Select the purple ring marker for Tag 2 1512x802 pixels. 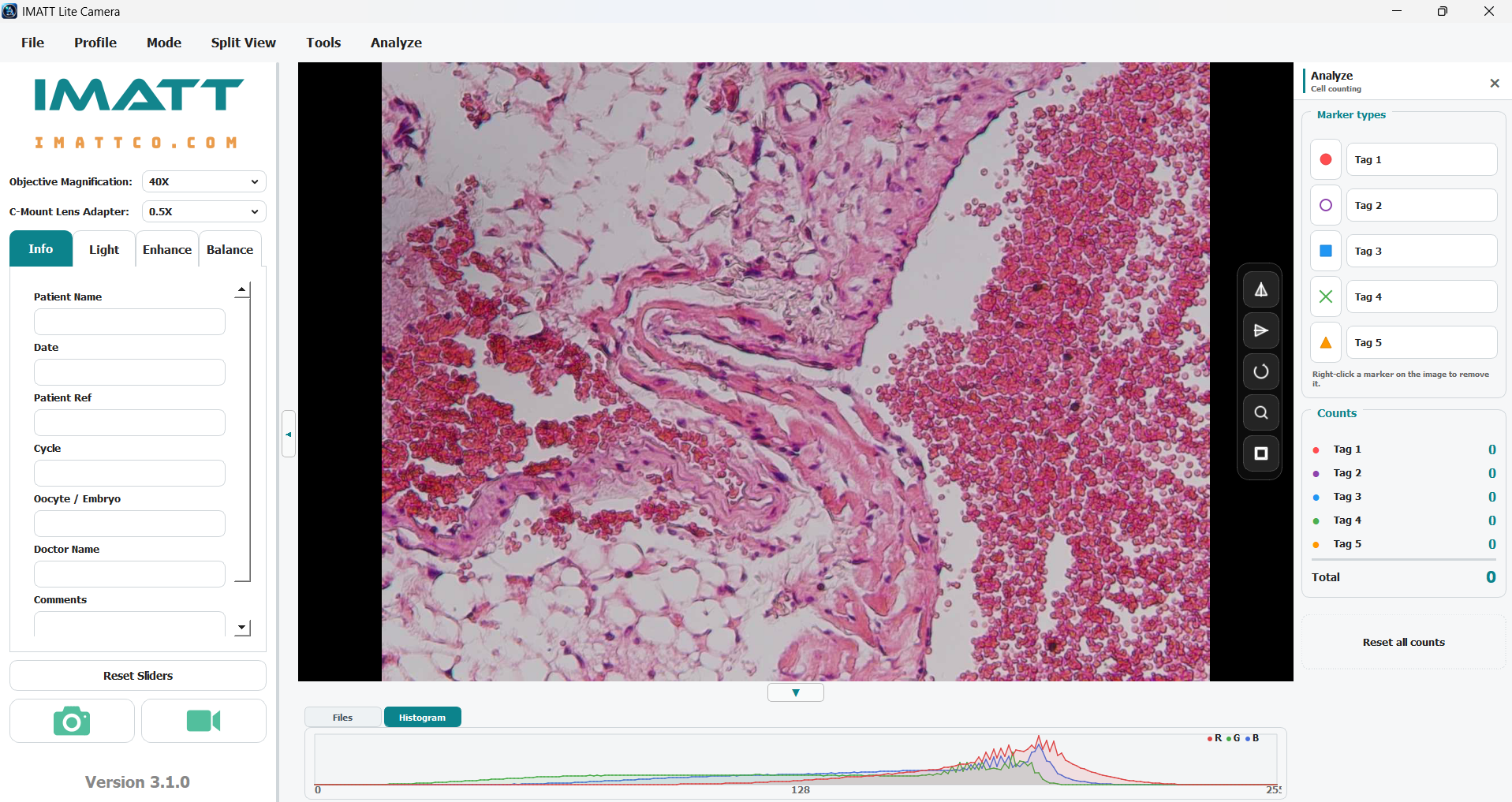[x=1326, y=205]
